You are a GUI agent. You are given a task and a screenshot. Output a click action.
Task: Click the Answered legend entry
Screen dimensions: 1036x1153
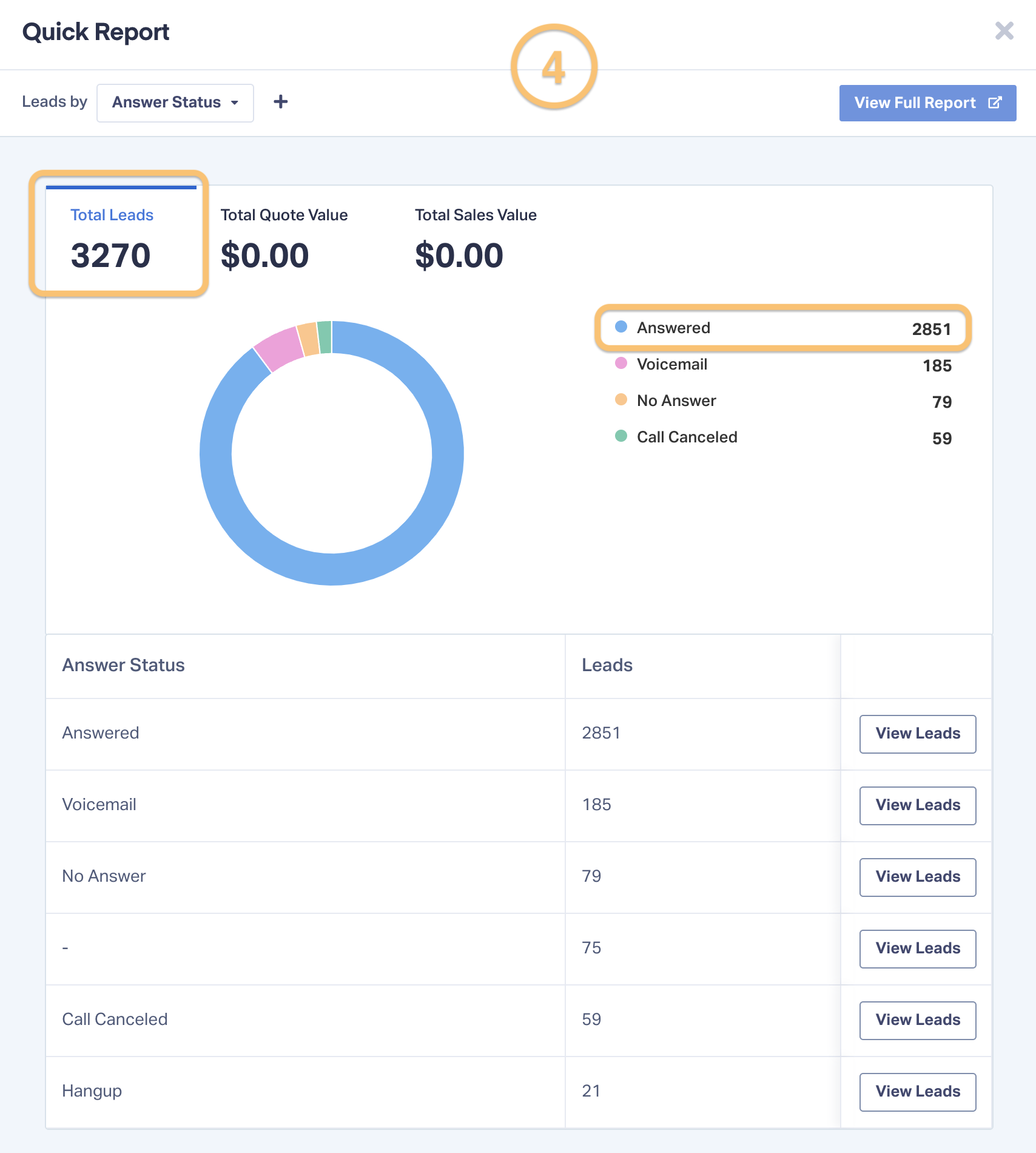pyautogui.click(x=783, y=328)
